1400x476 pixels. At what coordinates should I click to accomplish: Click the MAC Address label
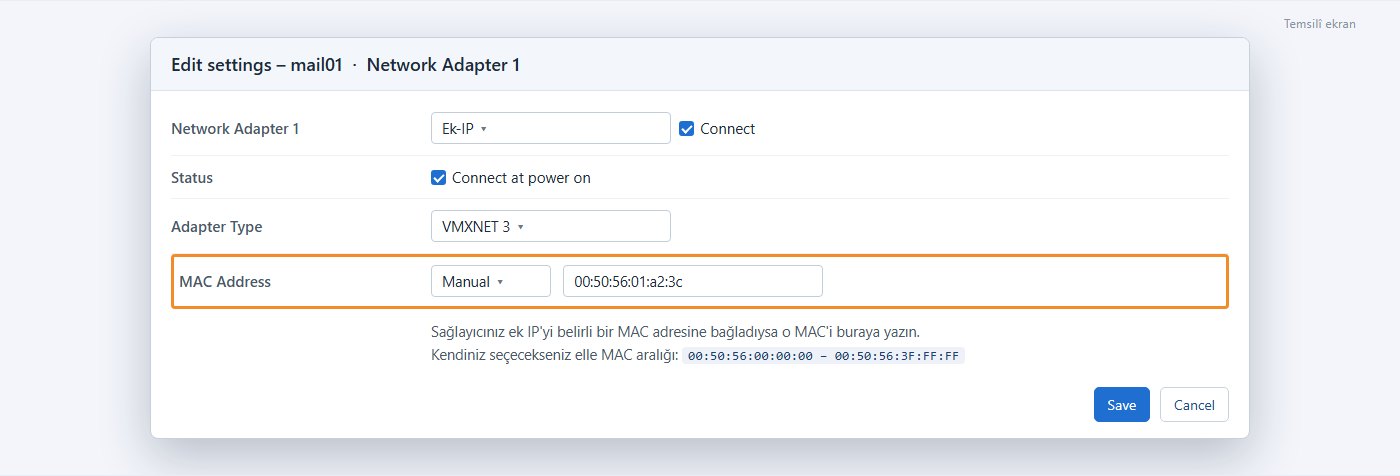[225, 281]
